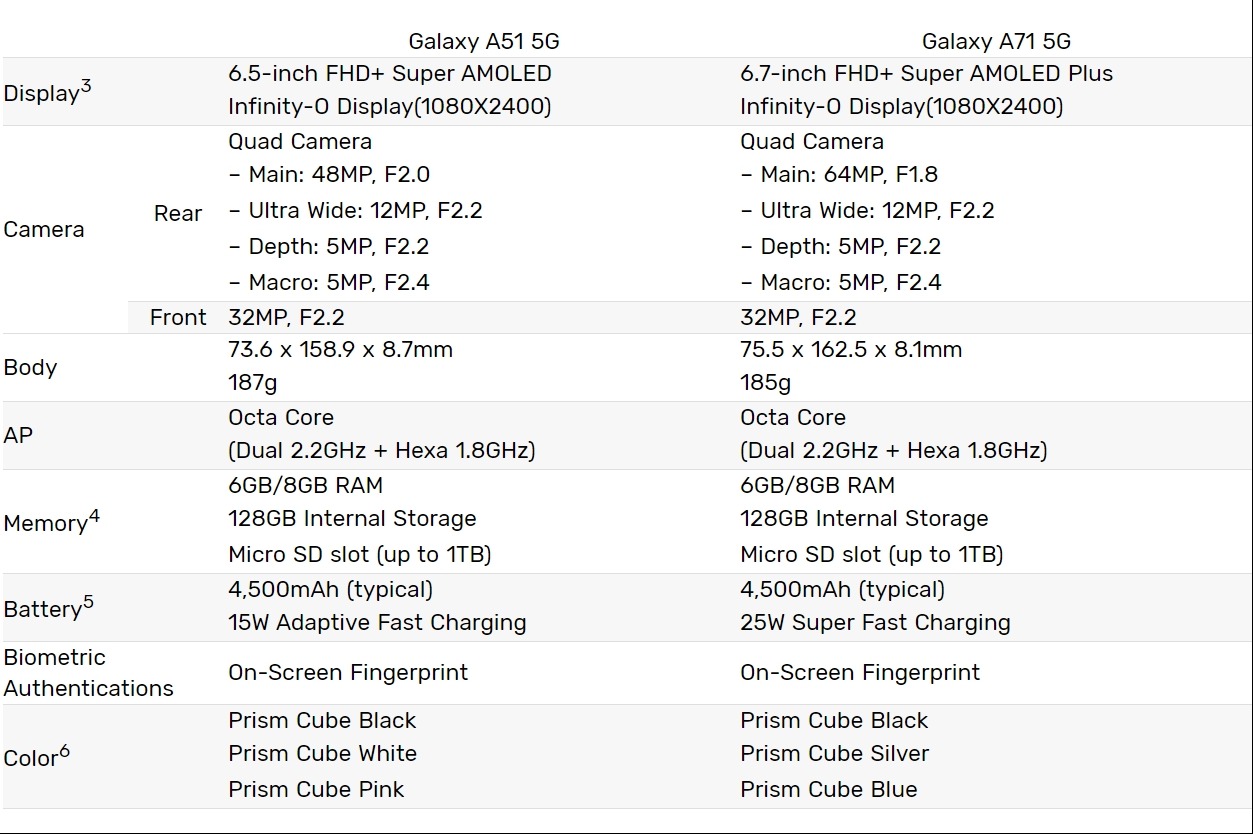Select the Biometric Authentications row label
Image resolution: width=1253 pixels, height=834 pixels.
pos(88,673)
